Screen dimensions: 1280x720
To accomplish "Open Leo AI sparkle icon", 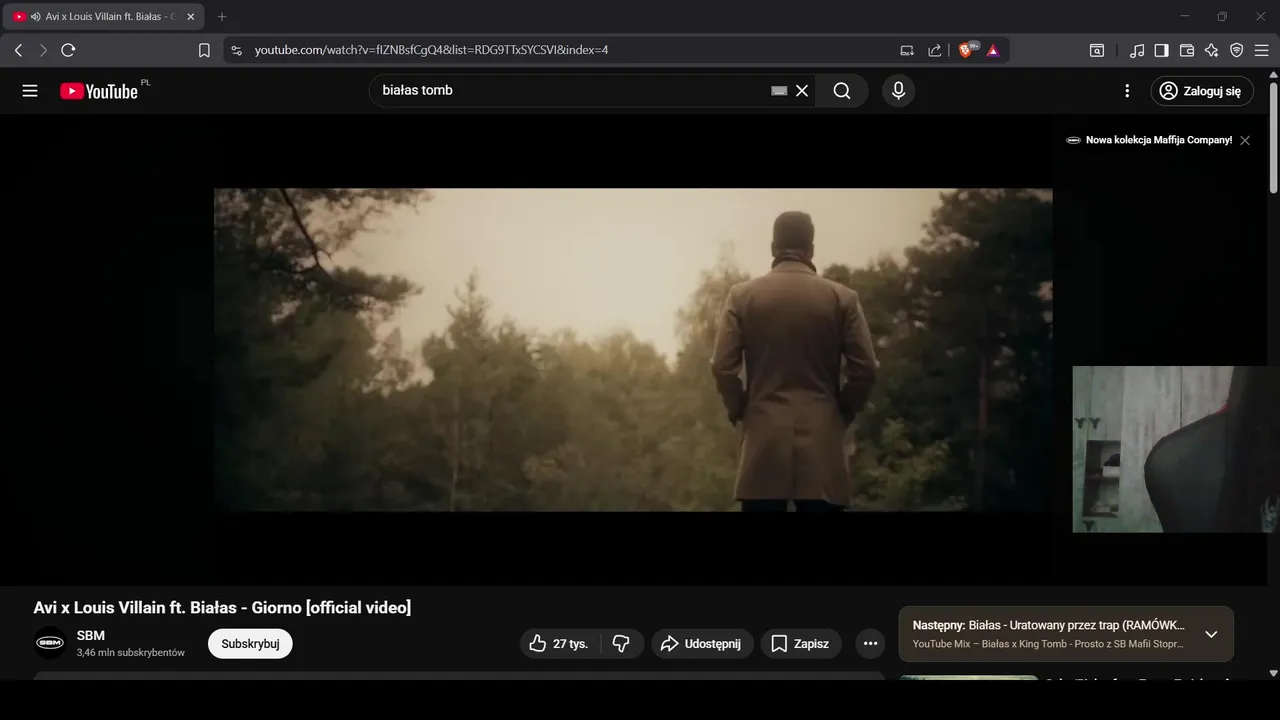I will coord(1212,50).
